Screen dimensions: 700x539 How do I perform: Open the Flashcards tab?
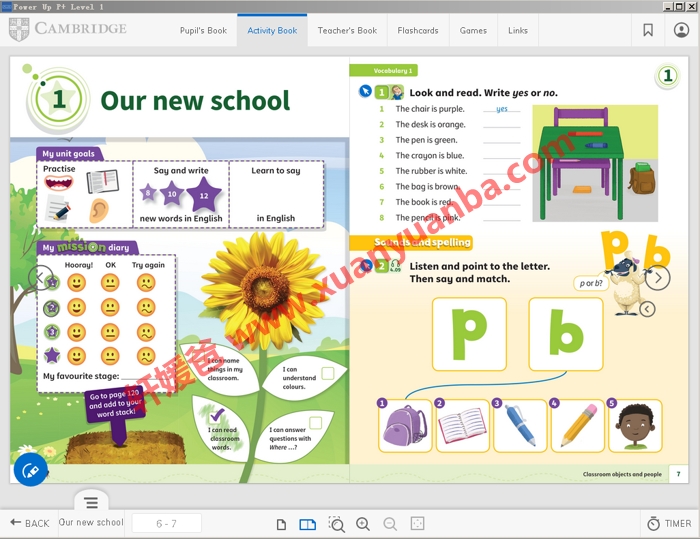(418, 30)
